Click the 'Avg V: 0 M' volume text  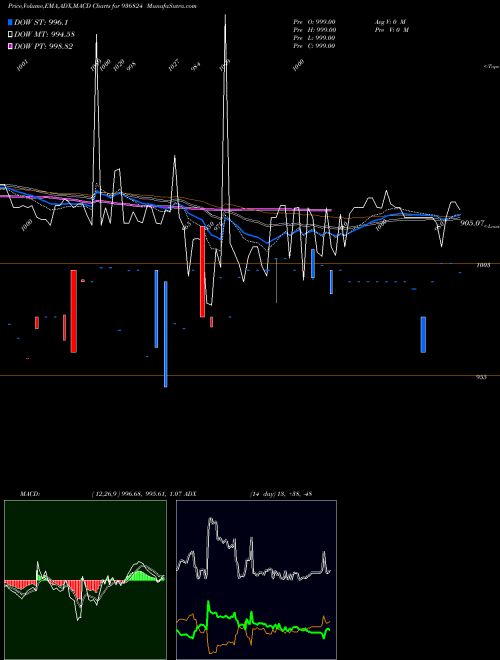coord(390,22)
